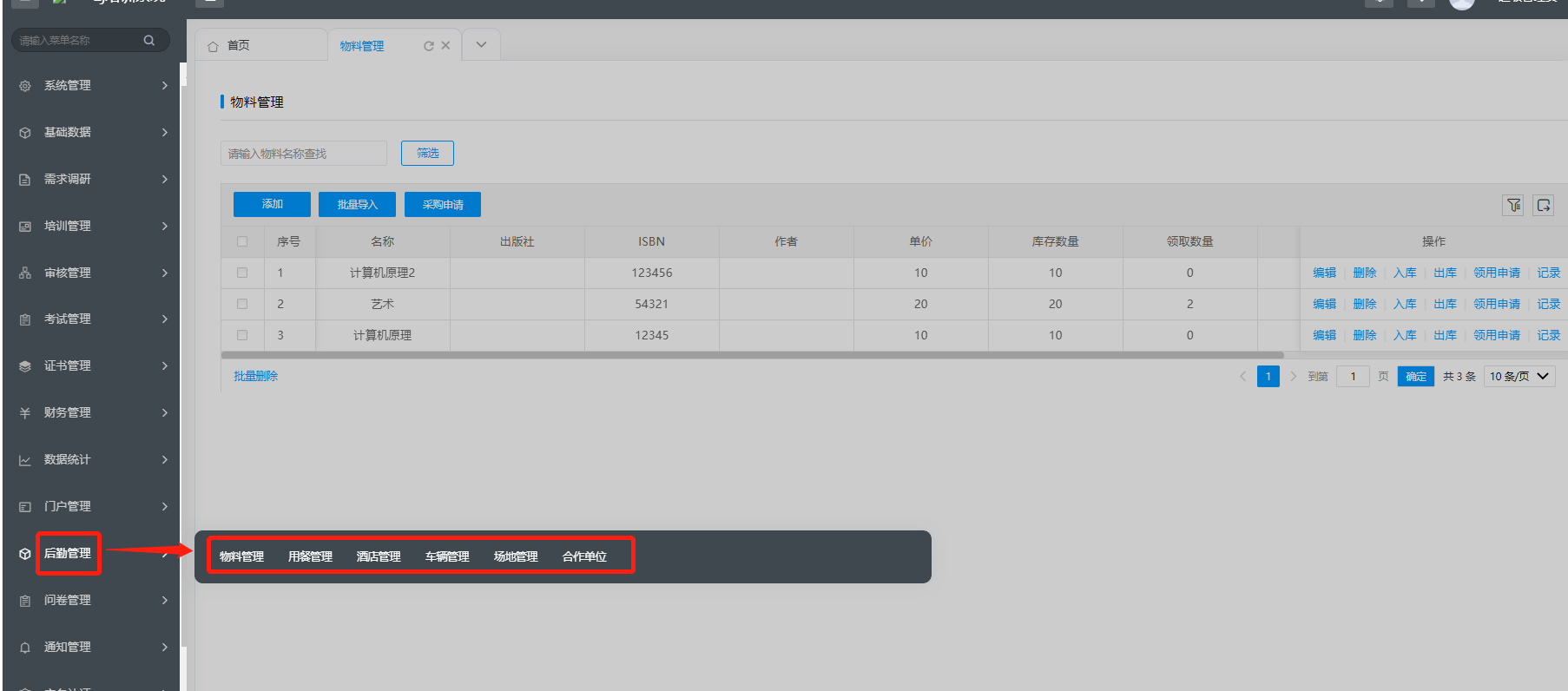Check the box for row 计算机原理2
The width and height of the screenshot is (1568, 691).
click(x=242, y=273)
